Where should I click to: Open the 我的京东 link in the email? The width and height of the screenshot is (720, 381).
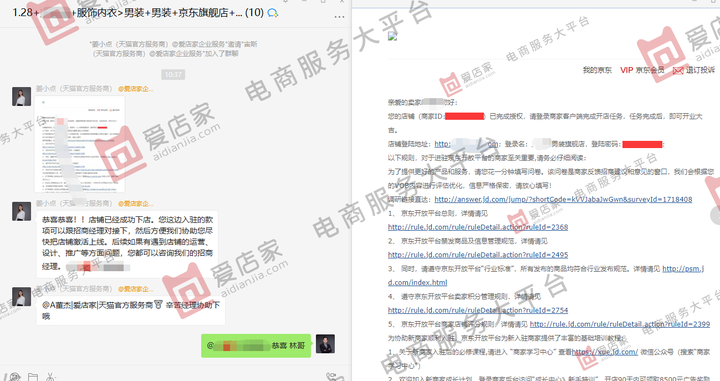tap(597, 70)
